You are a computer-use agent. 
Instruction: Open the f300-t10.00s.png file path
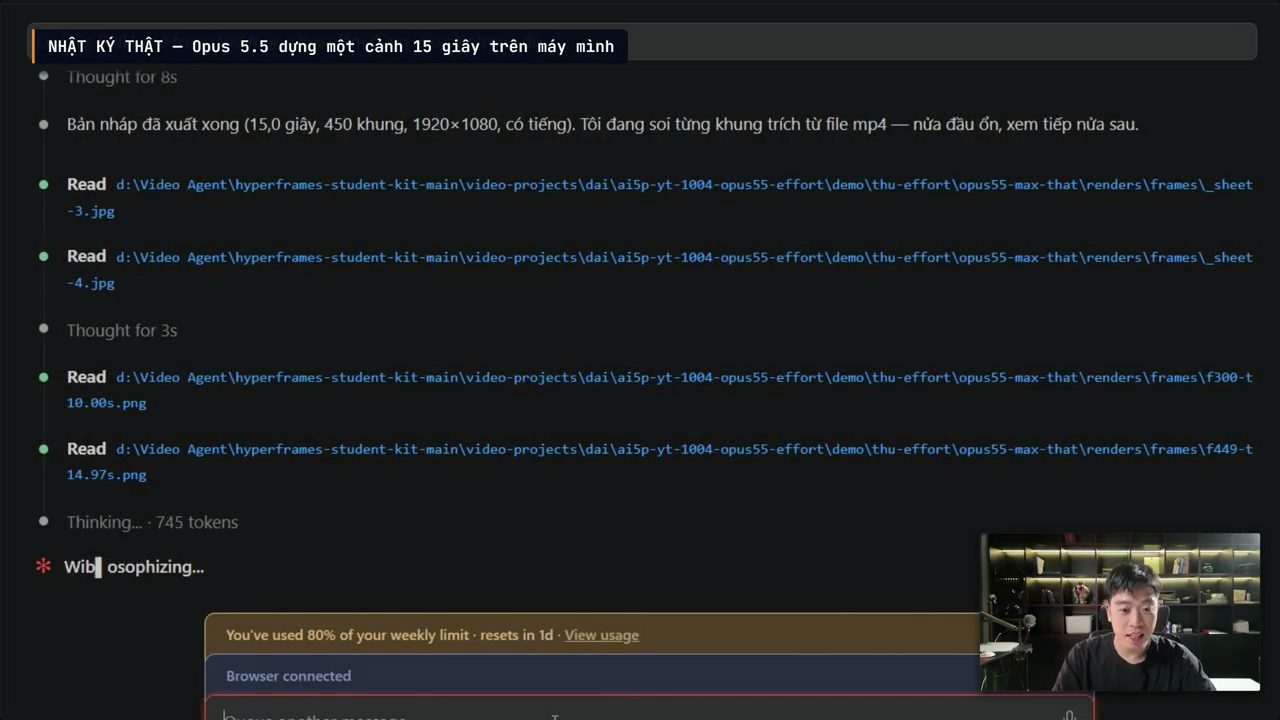pos(660,390)
